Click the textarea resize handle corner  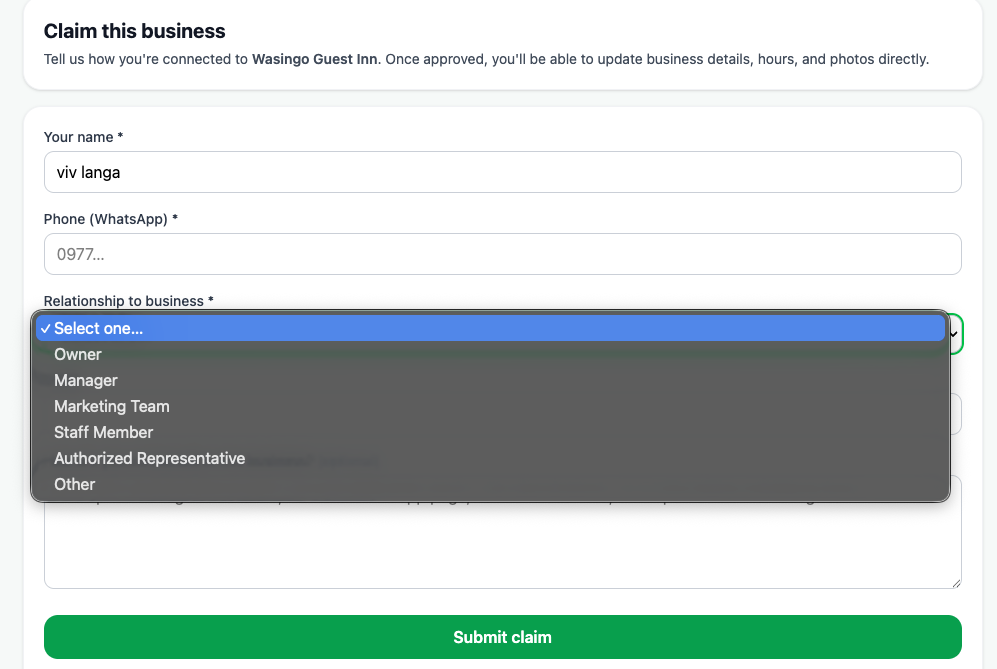pyautogui.click(x=956, y=583)
